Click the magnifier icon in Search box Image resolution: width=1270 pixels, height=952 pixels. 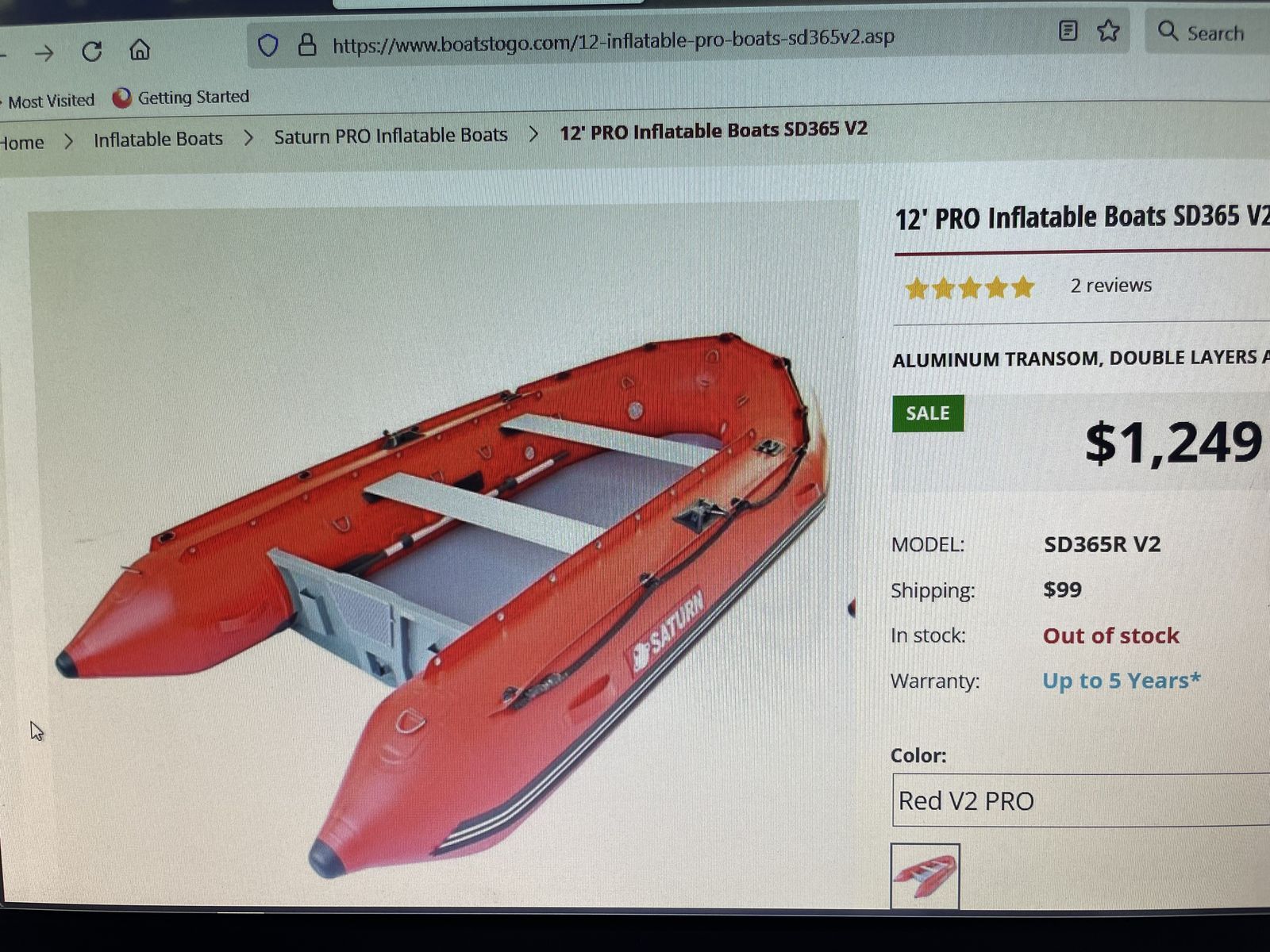coord(1168,31)
